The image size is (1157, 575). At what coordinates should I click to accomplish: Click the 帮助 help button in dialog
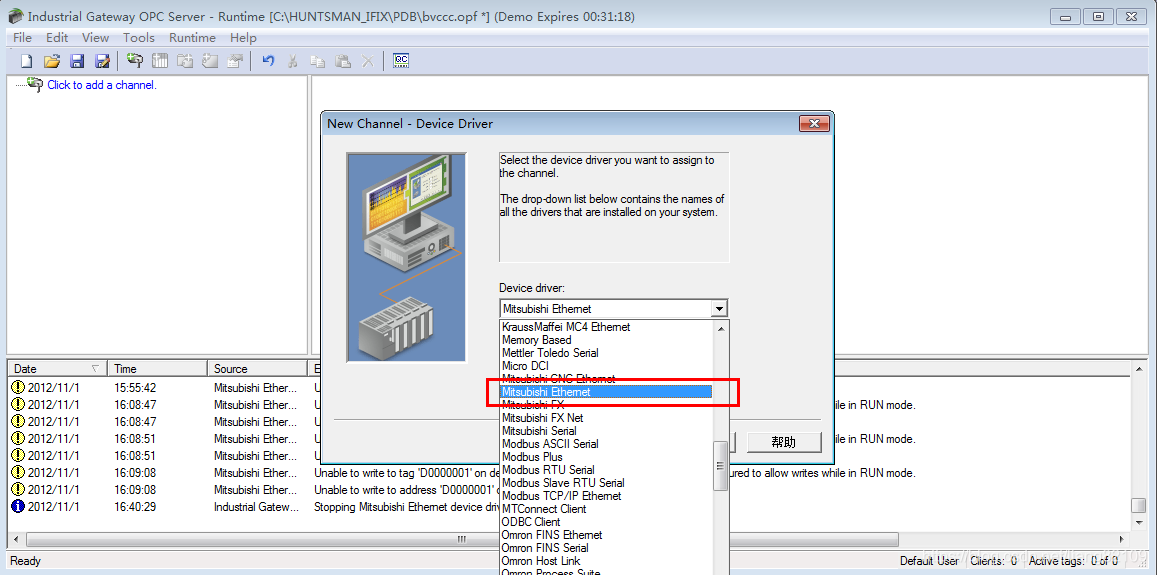[784, 442]
